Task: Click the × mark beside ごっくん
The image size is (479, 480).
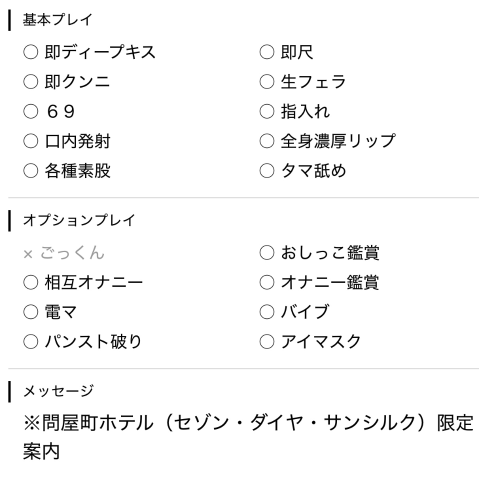Action: point(28,255)
